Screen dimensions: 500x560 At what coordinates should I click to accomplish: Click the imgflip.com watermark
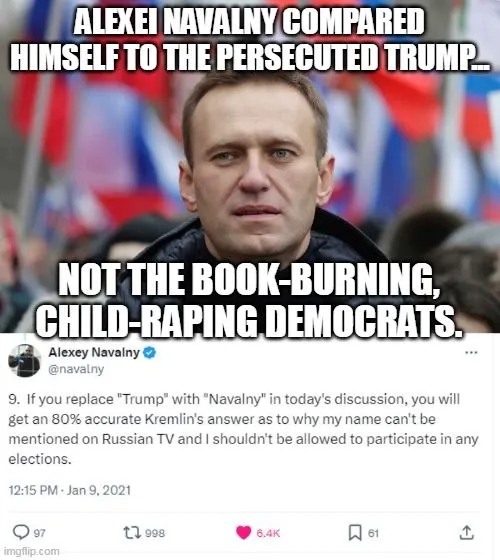pos(31,551)
